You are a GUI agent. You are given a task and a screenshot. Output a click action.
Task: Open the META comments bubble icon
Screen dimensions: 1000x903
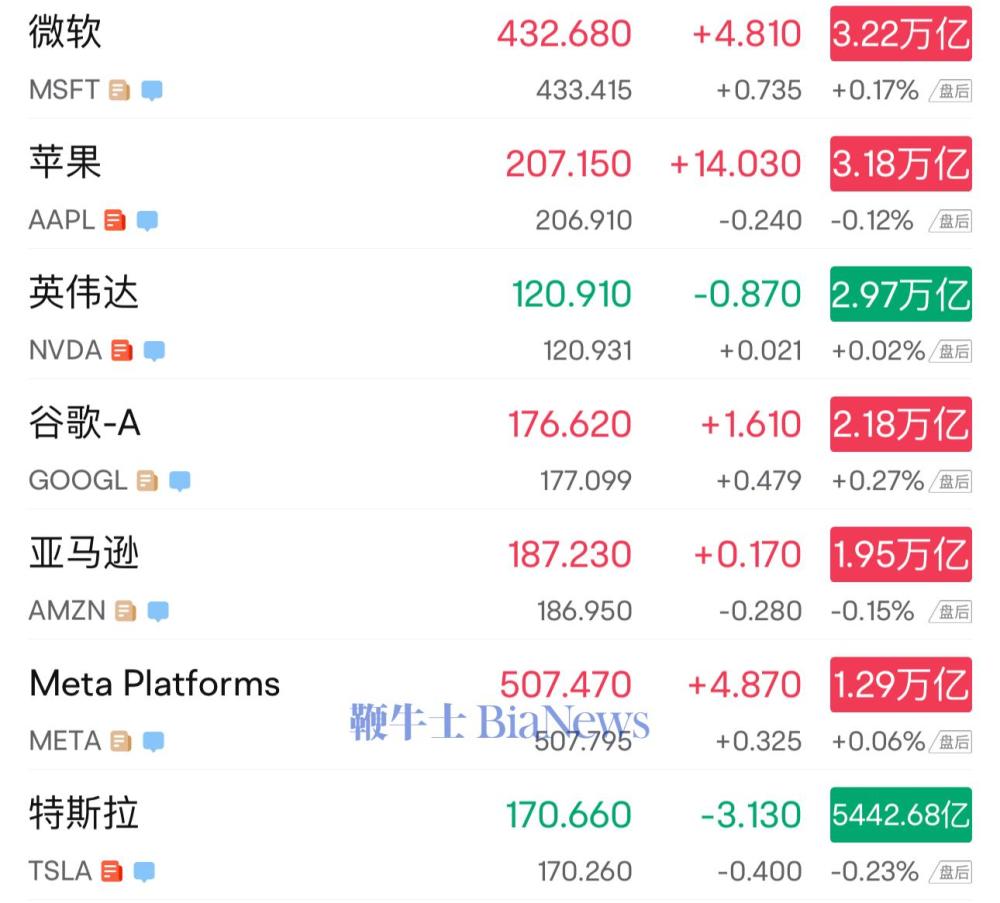pyautogui.click(x=153, y=741)
